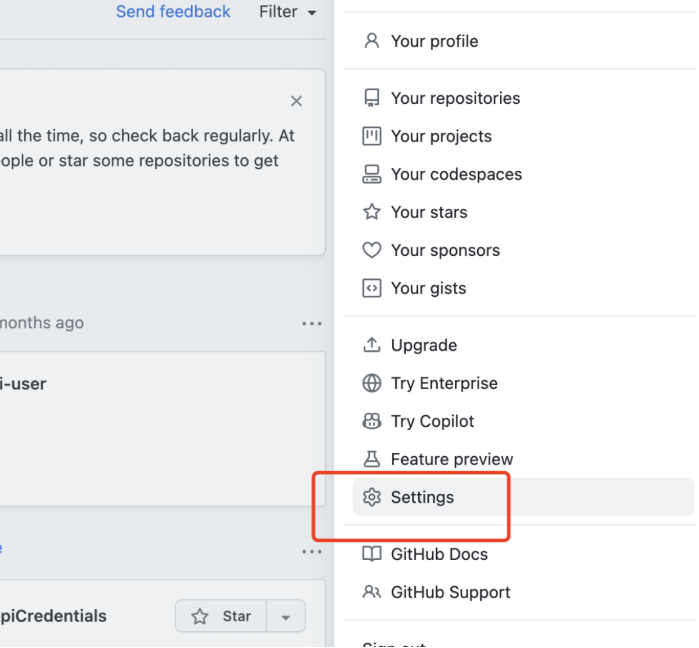
Task: Open the Try Copilot menu item
Action: tap(432, 421)
